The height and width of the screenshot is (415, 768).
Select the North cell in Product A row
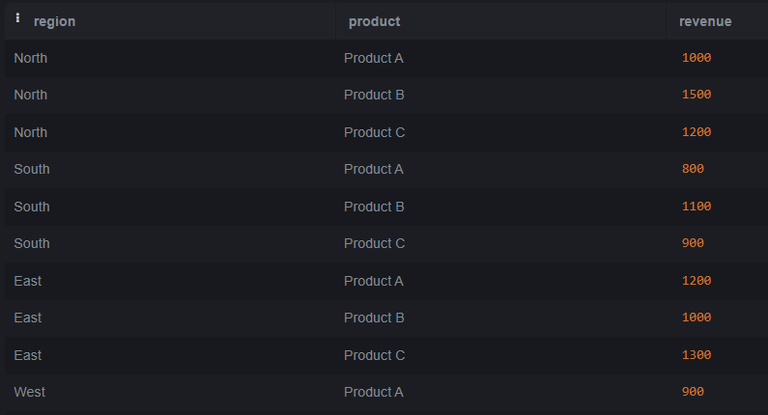pyautogui.click(x=31, y=58)
